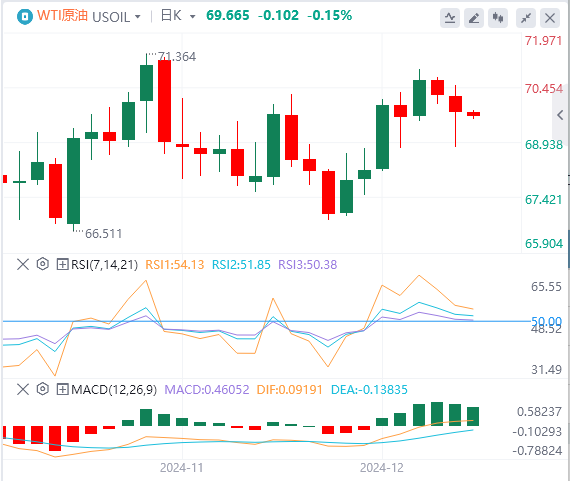Remove the MACD indicator with its X icon
The height and width of the screenshot is (481, 570).
click(23, 389)
